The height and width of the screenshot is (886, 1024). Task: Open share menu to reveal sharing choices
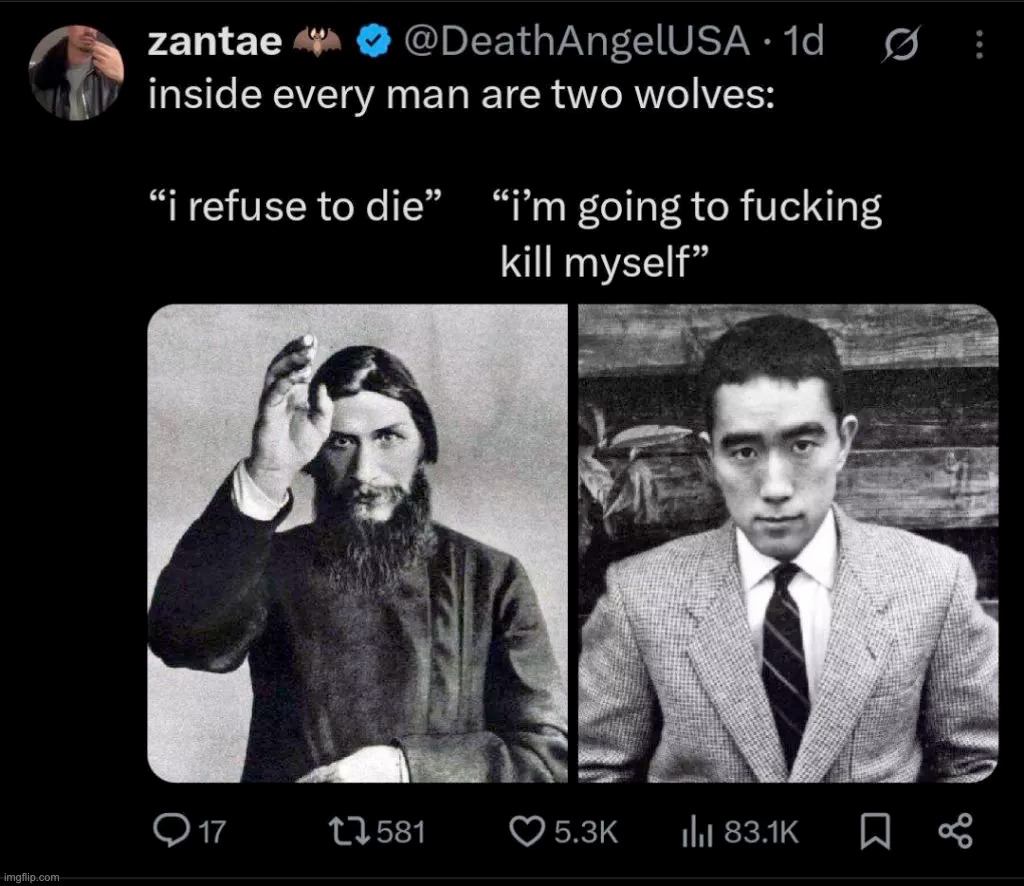[x=957, y=829]
